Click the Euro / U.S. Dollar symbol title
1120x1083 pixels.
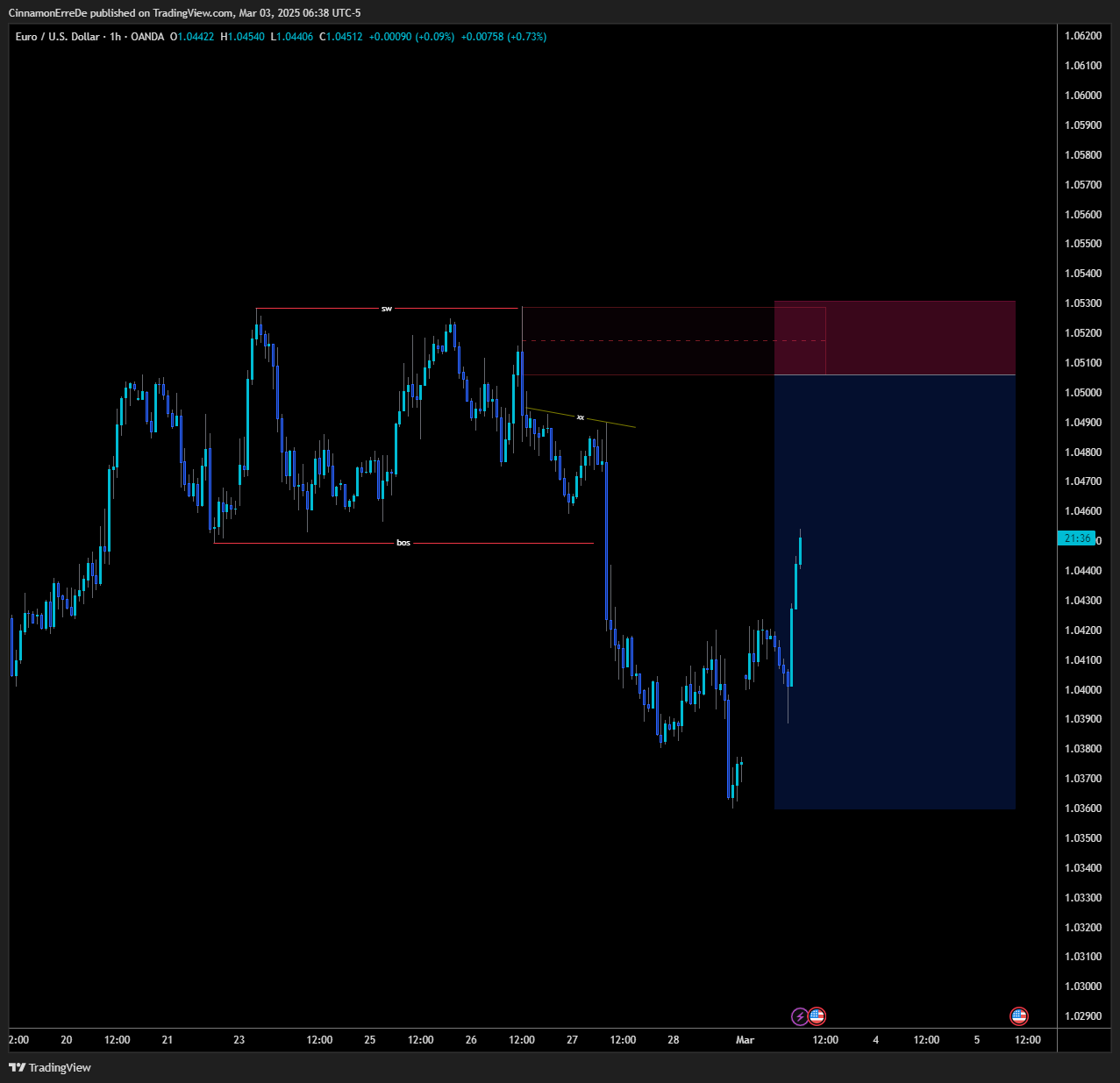click(x=57, y=37)
